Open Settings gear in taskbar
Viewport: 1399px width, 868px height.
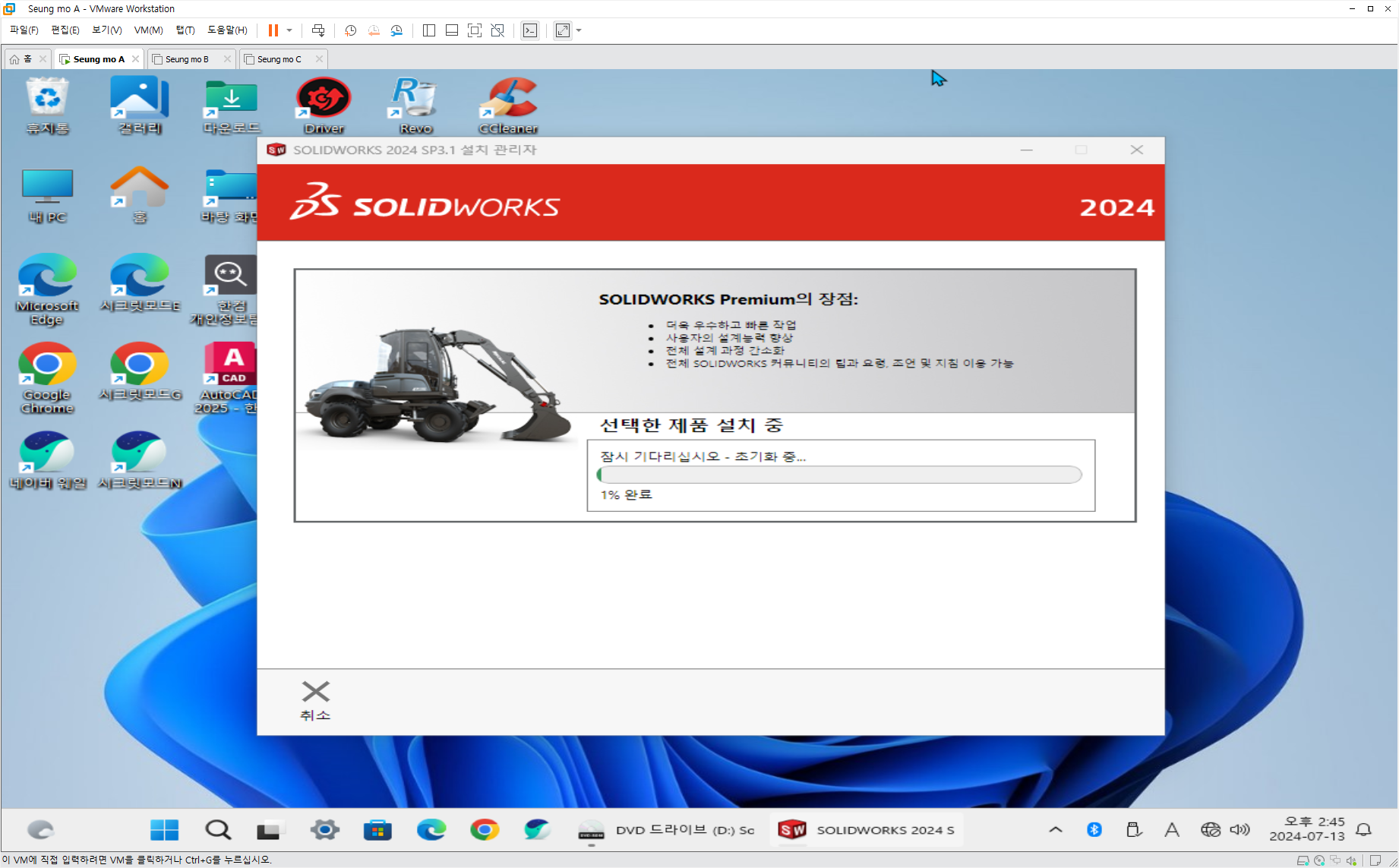pos(324,830)
